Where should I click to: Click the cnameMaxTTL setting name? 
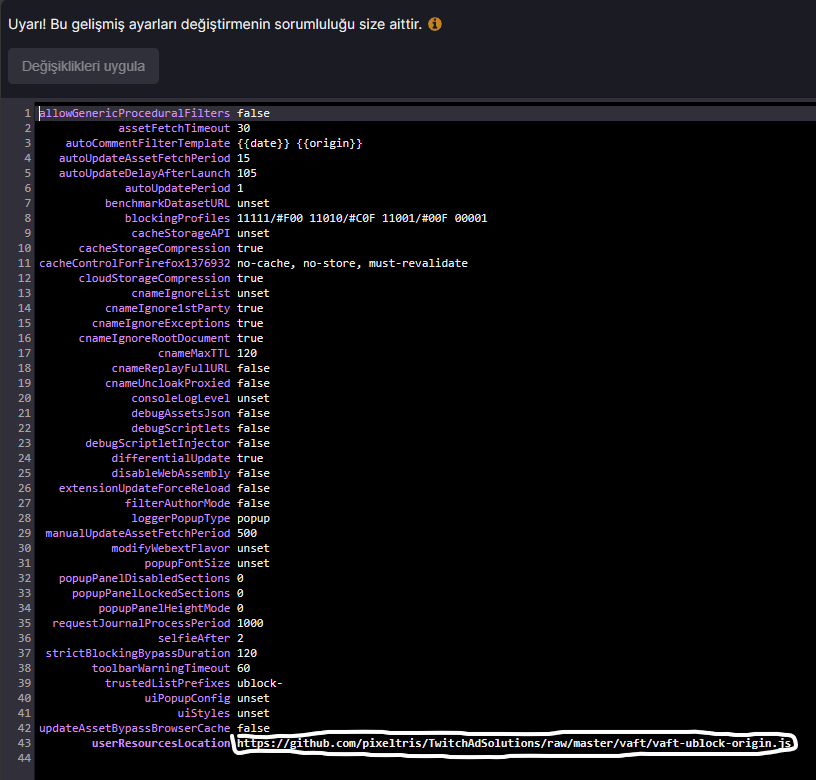pos(194,353)
